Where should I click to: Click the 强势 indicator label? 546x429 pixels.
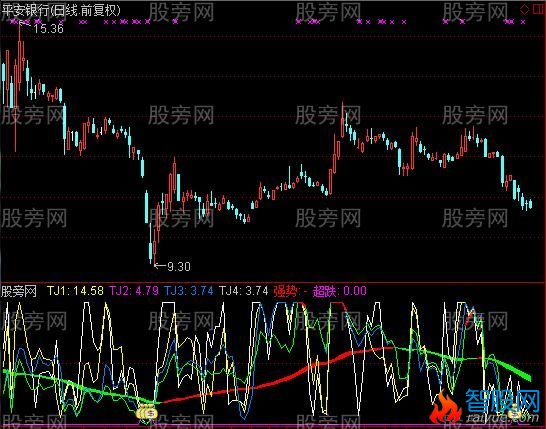[286, 291]
